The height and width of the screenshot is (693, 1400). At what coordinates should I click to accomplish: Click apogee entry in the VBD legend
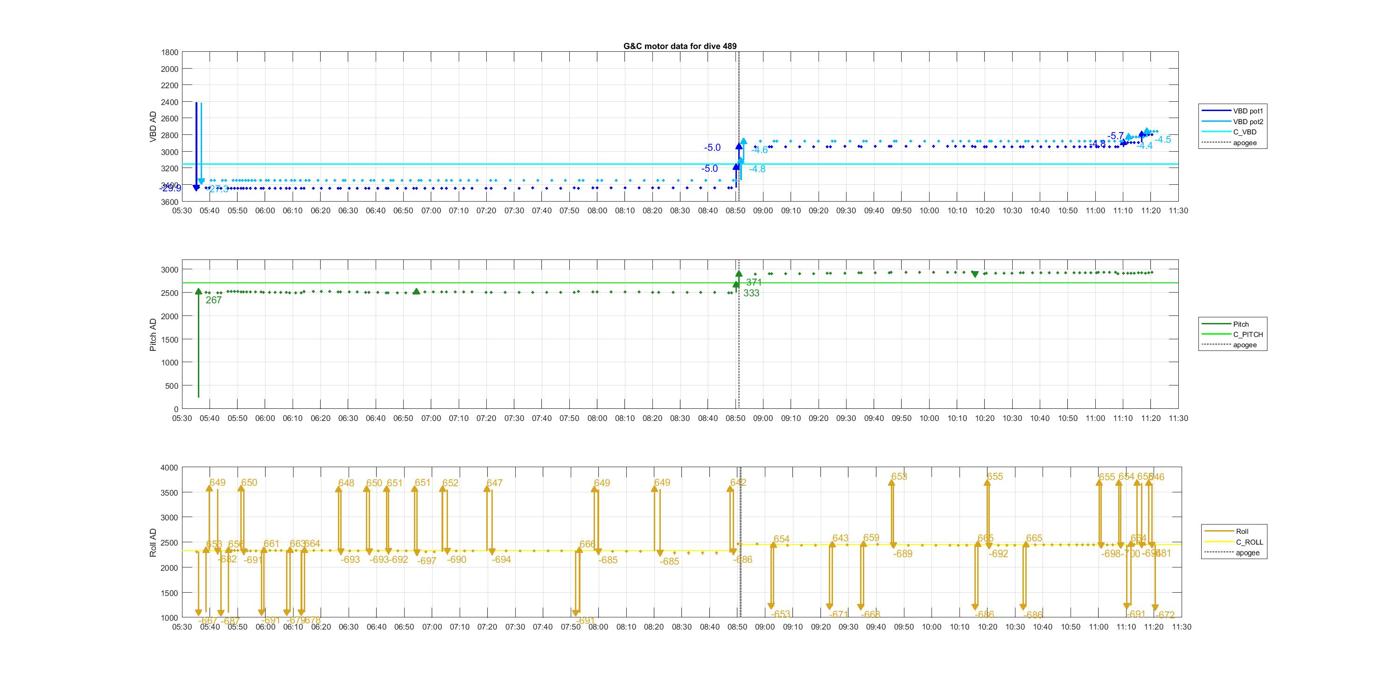click(x=1229, y=143)
